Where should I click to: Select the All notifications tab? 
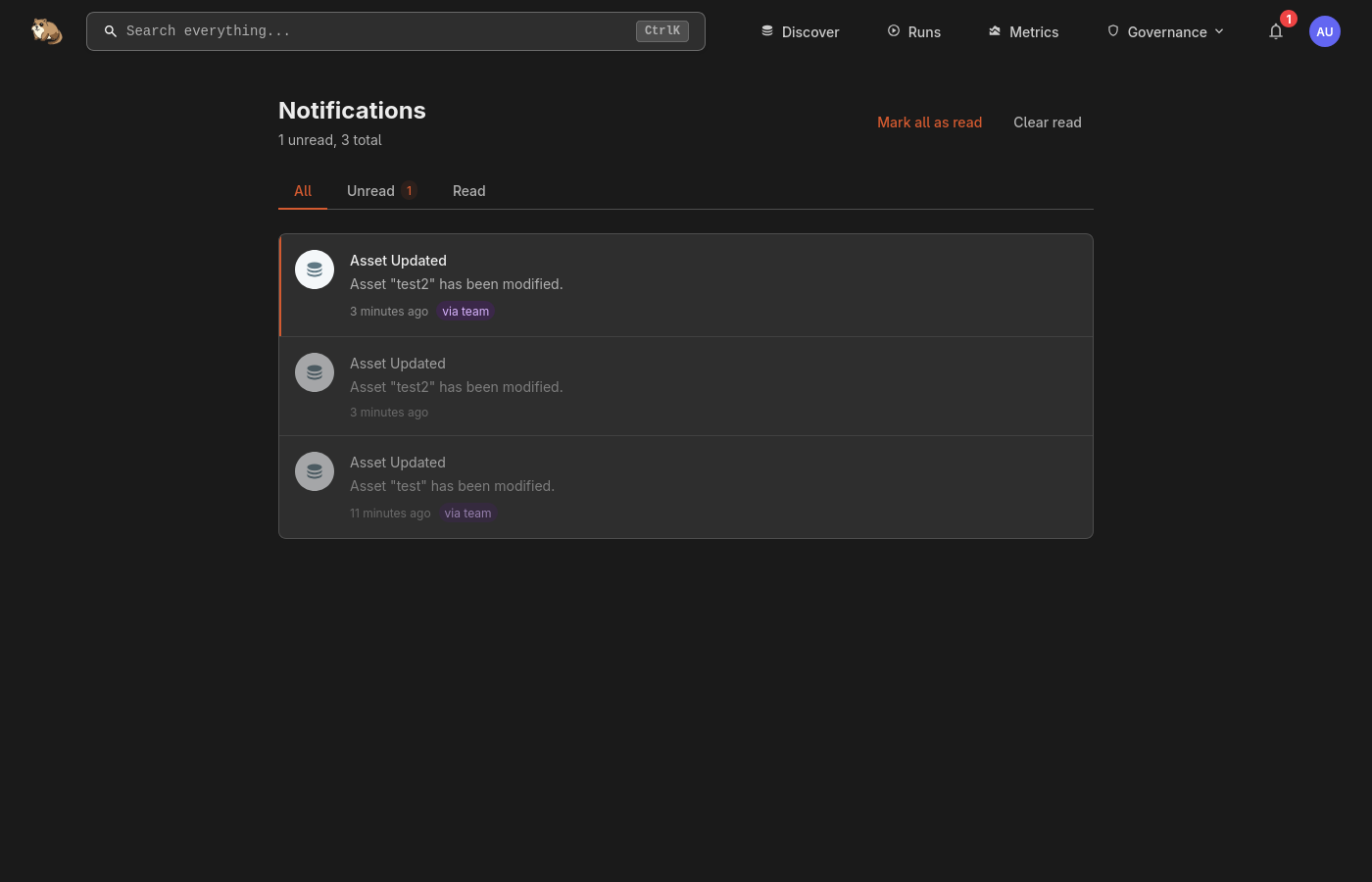303,191
